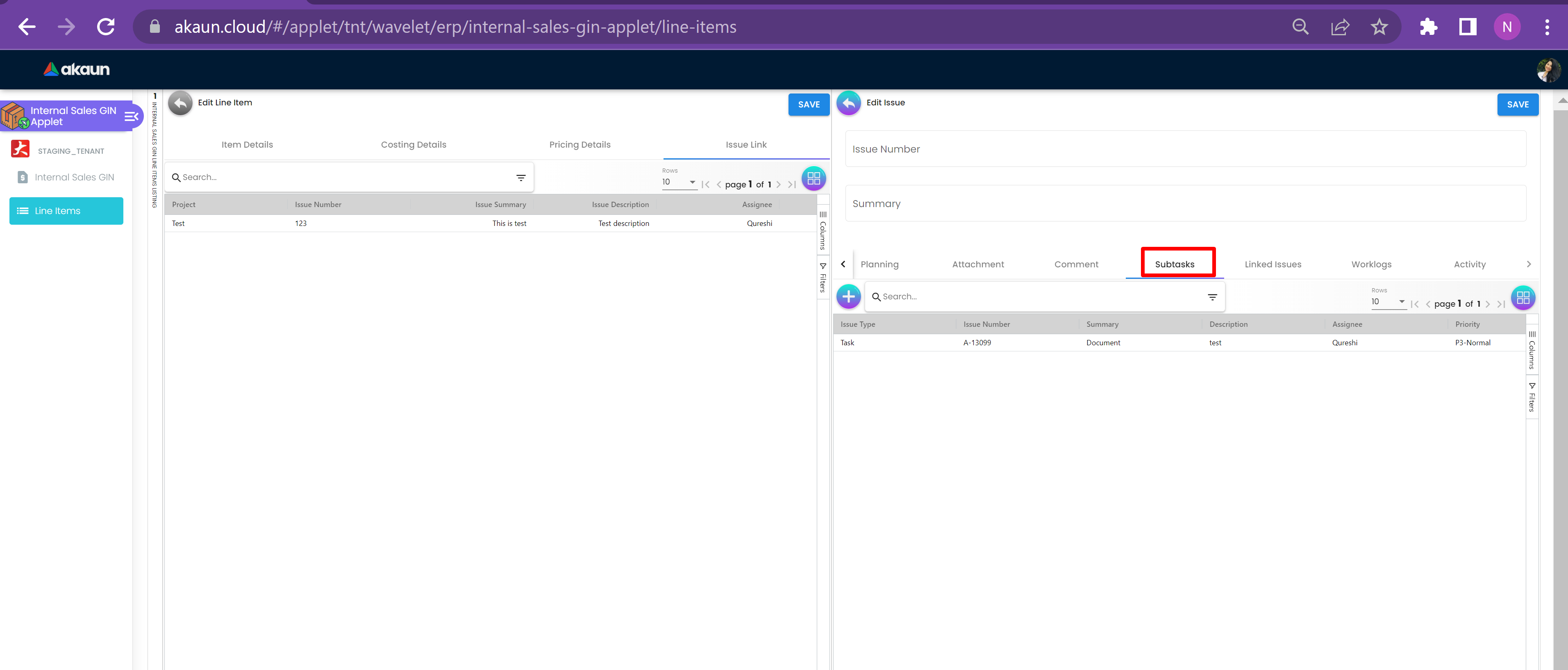Click the back arrow in Edit Issue
This screenshot has height=670, width=1568.
point(848,103)
